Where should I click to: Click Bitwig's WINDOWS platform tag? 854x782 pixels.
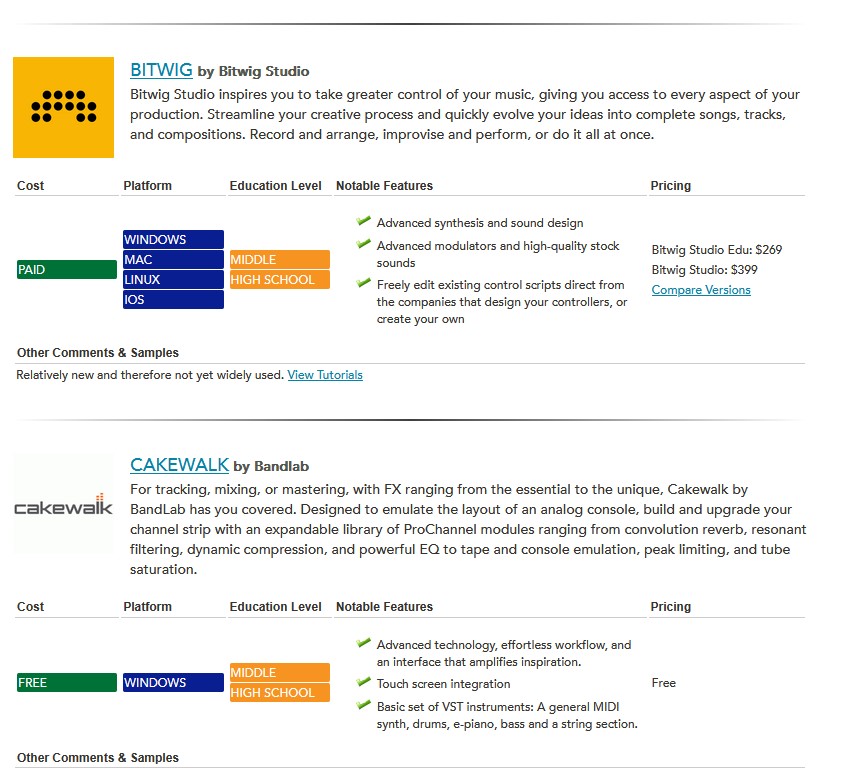tap(173, 240)
